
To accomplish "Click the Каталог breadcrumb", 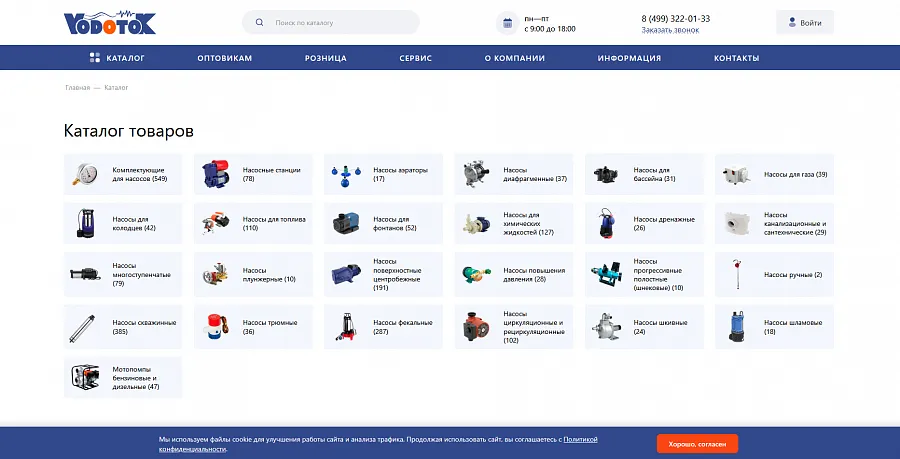I will tap(116, 88).
